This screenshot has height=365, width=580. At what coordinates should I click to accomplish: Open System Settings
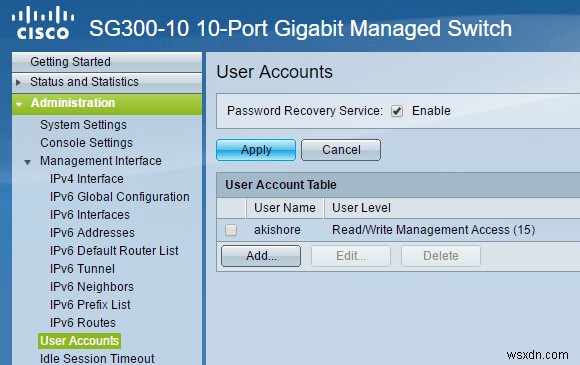click(x=83, y=125)
